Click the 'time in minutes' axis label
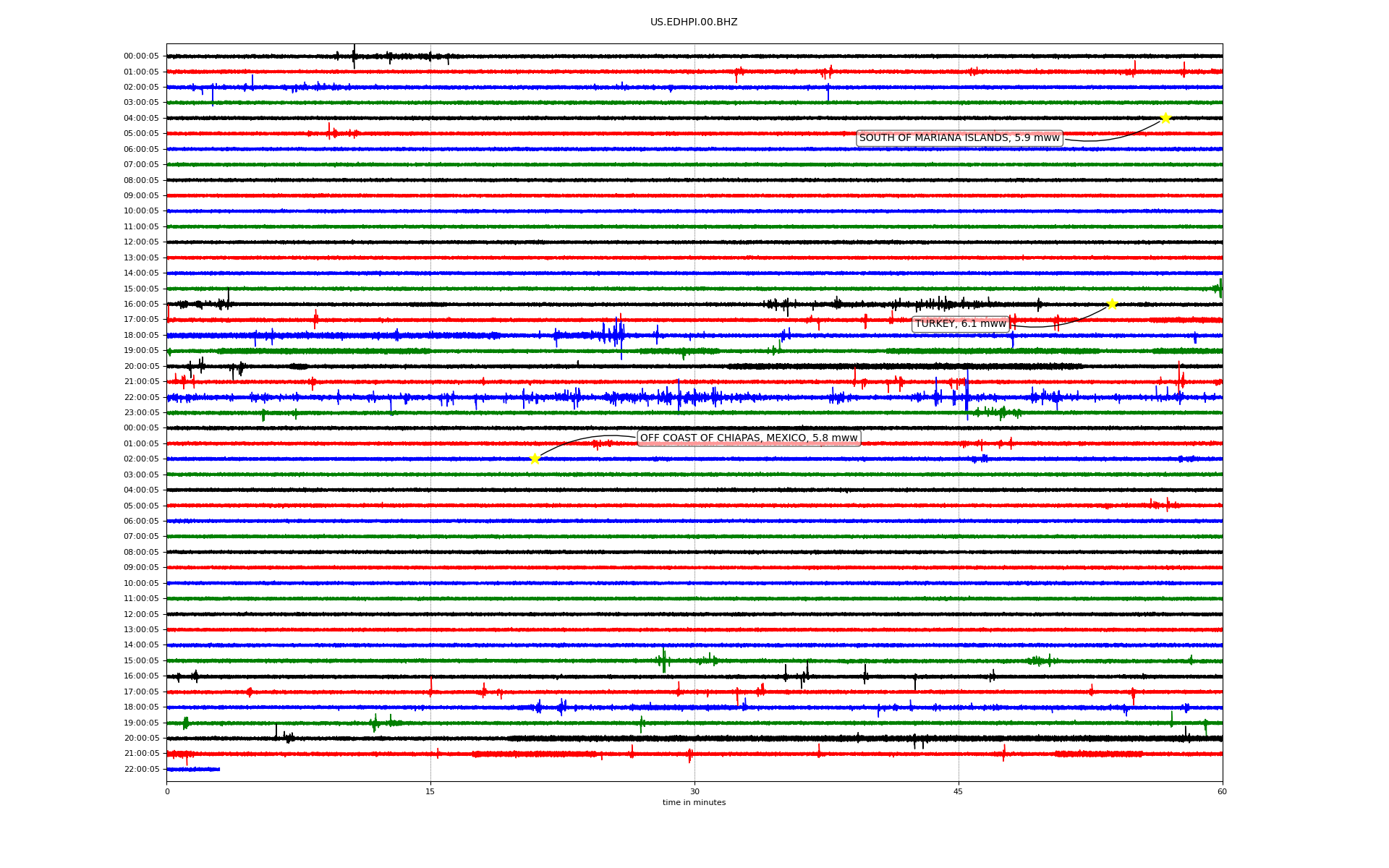1389x868 pixels. (x=694, y=802)
